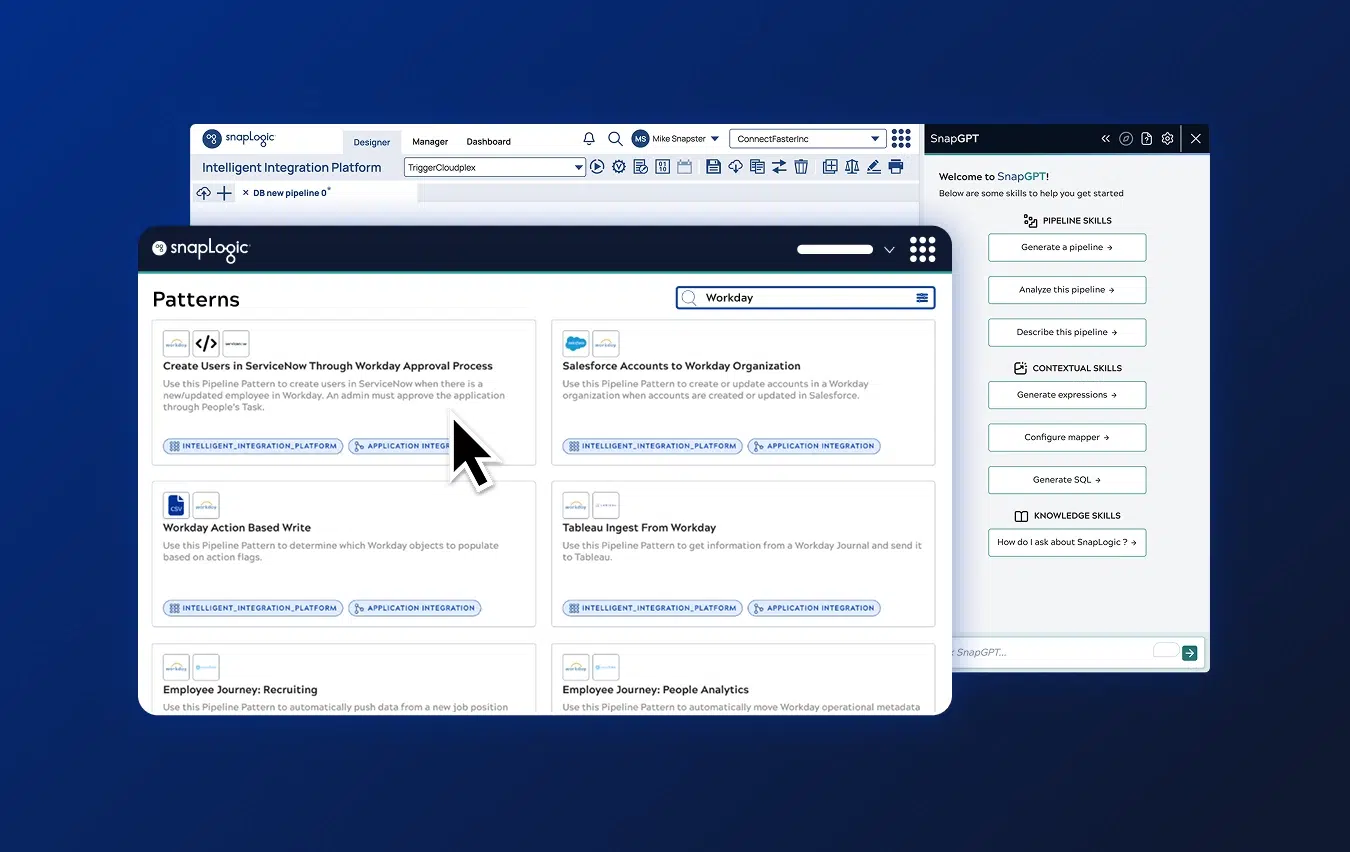Click the Generate a pipeline button
This screenshot has height=852, width=1350.
click(1066, 247)
